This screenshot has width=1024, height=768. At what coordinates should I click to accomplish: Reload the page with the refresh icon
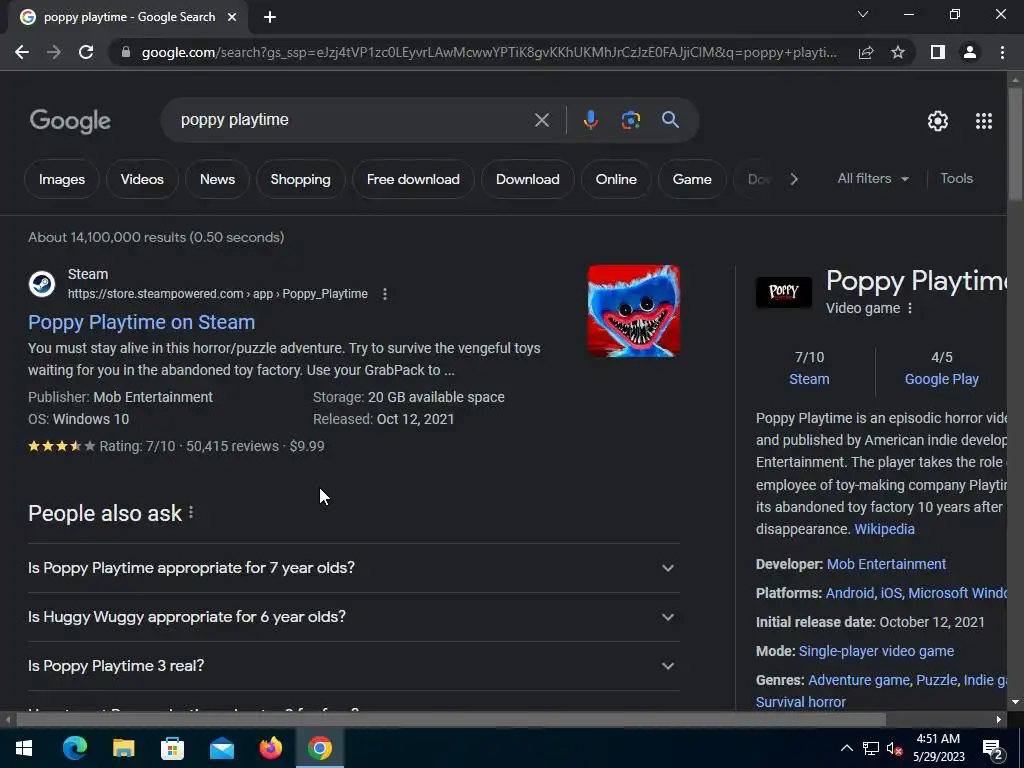coord(86,52)
